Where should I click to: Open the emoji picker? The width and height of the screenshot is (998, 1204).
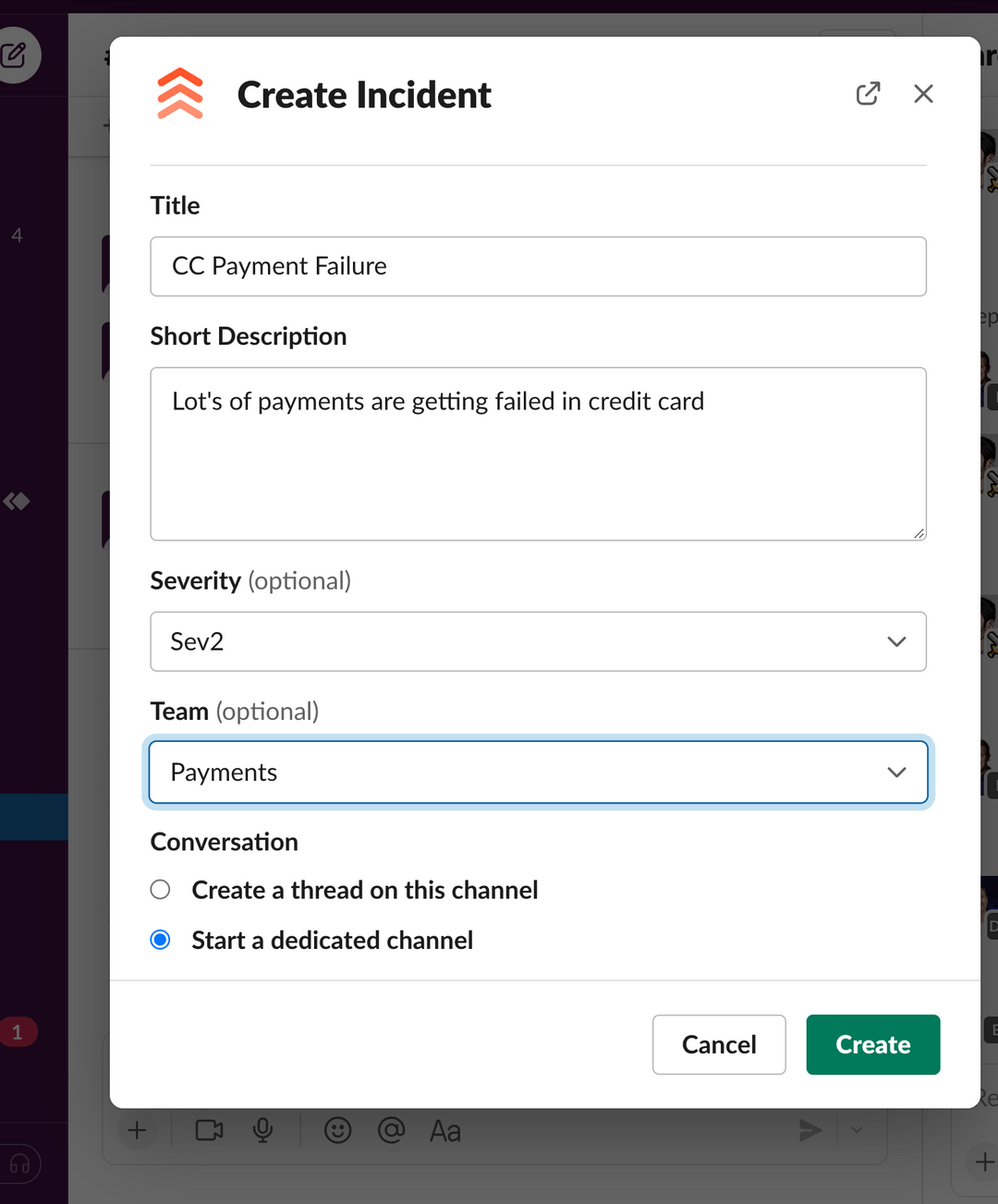(338, 1130)
